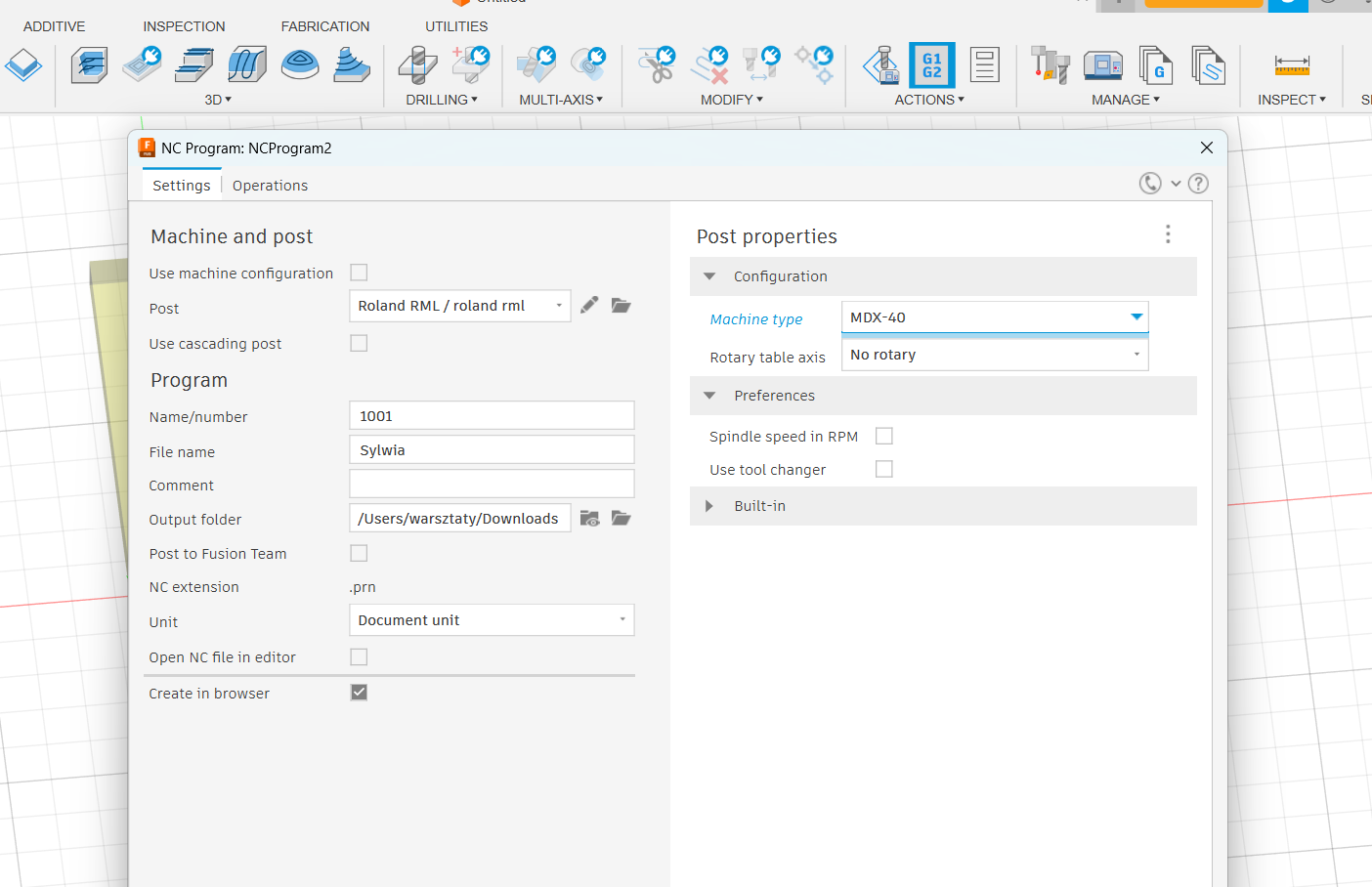This screenshot has width=1372, height=887.
Task: Click the Replace Tool modify icon
Action: [x=761, y=65]
